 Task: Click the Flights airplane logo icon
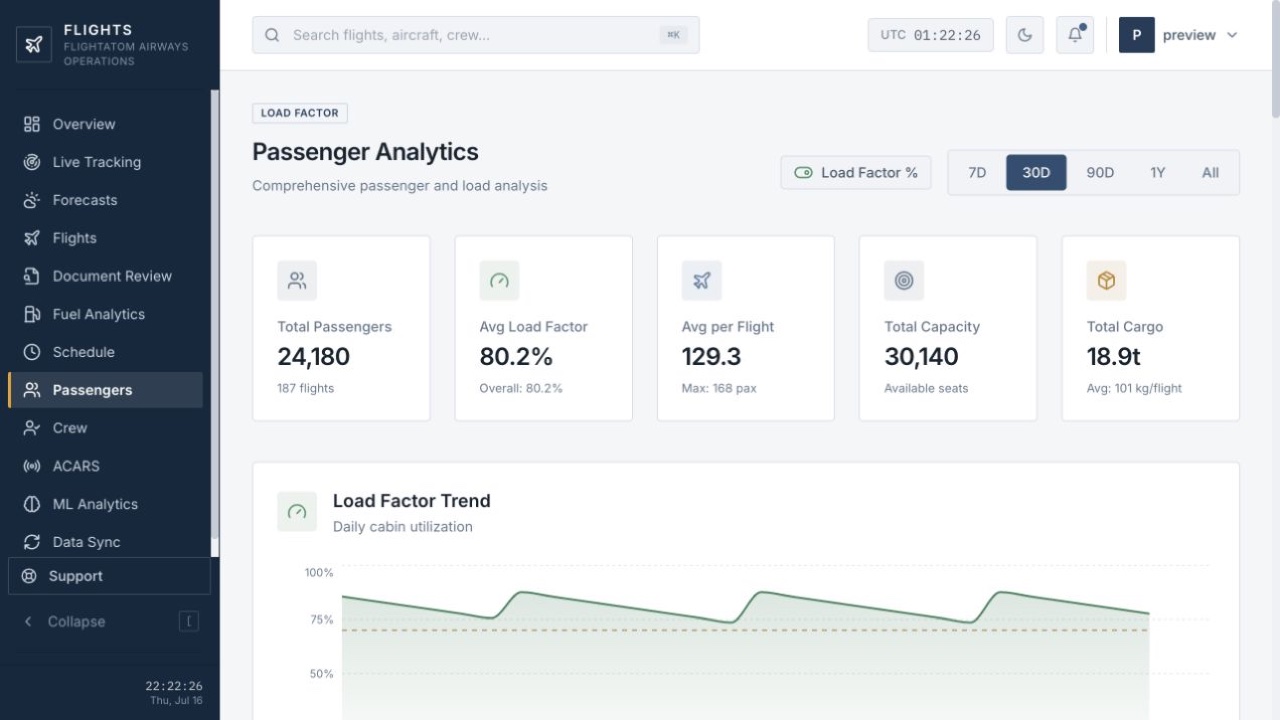[34, 44]
